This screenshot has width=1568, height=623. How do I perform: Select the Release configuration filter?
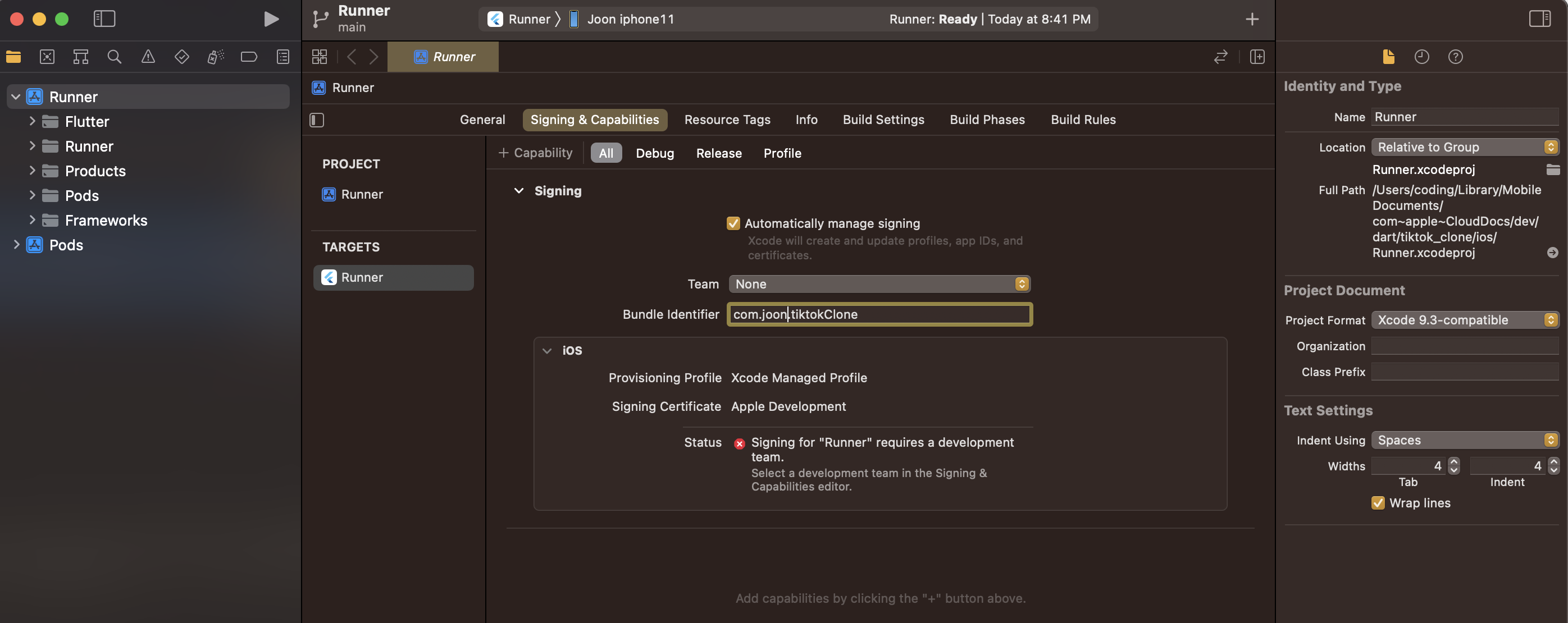[x=718, y=153]
